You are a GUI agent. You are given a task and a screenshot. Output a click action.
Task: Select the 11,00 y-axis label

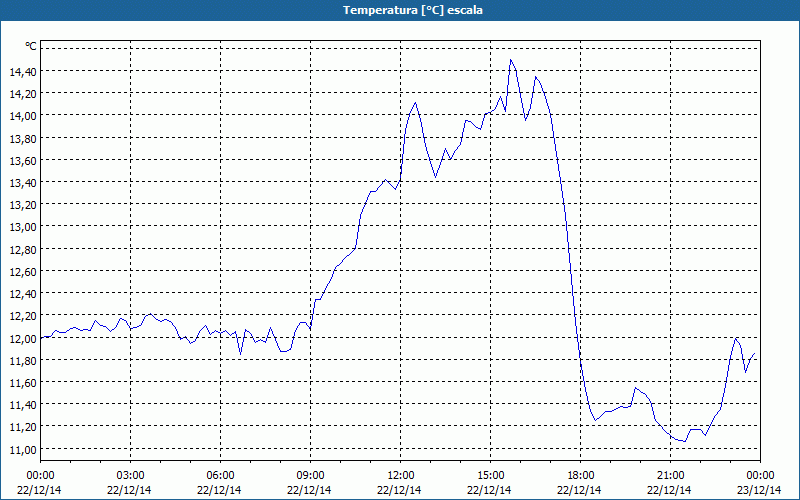click(23, 449)
